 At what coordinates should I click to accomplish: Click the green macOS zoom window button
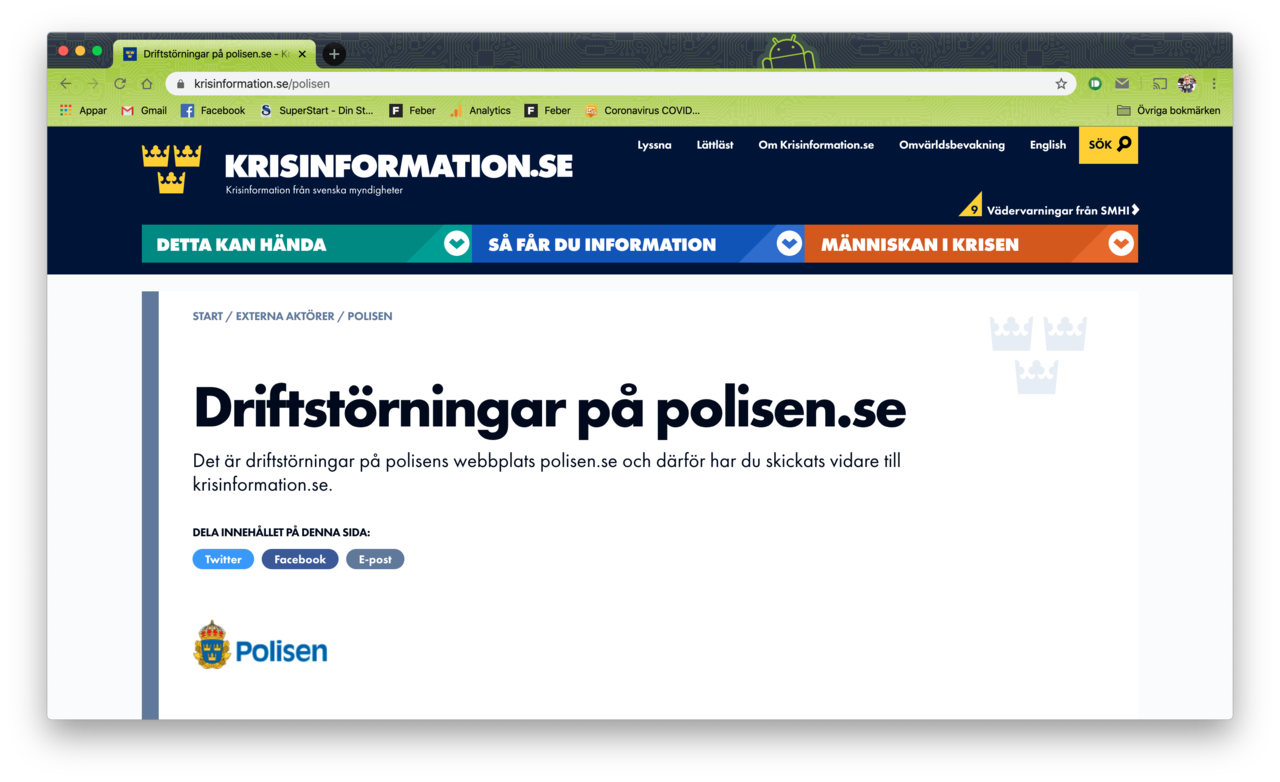tap(97, 51)
